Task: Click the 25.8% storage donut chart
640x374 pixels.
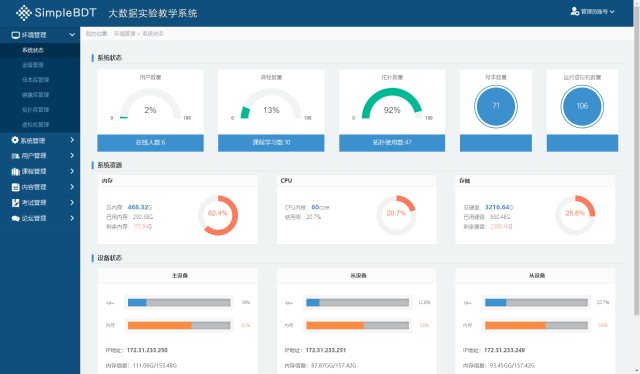Action: click(575, 215)
